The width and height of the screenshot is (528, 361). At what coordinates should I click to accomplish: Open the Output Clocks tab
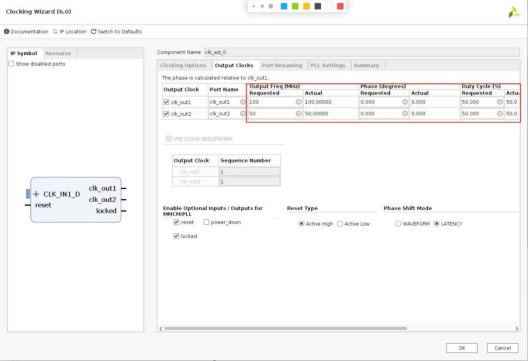click(234, 65)
